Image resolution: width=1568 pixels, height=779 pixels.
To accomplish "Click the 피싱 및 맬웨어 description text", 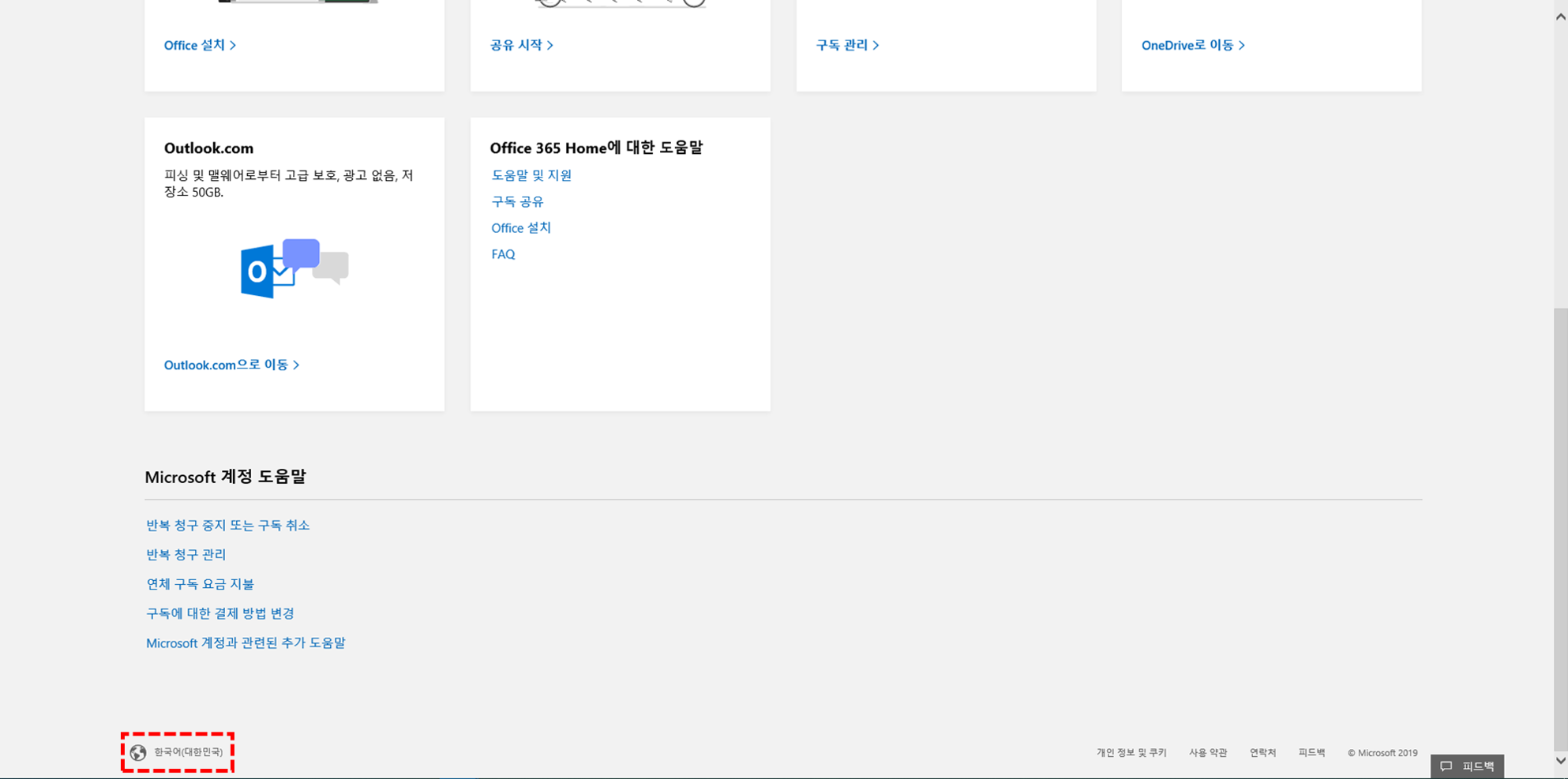I will point(288,183).
